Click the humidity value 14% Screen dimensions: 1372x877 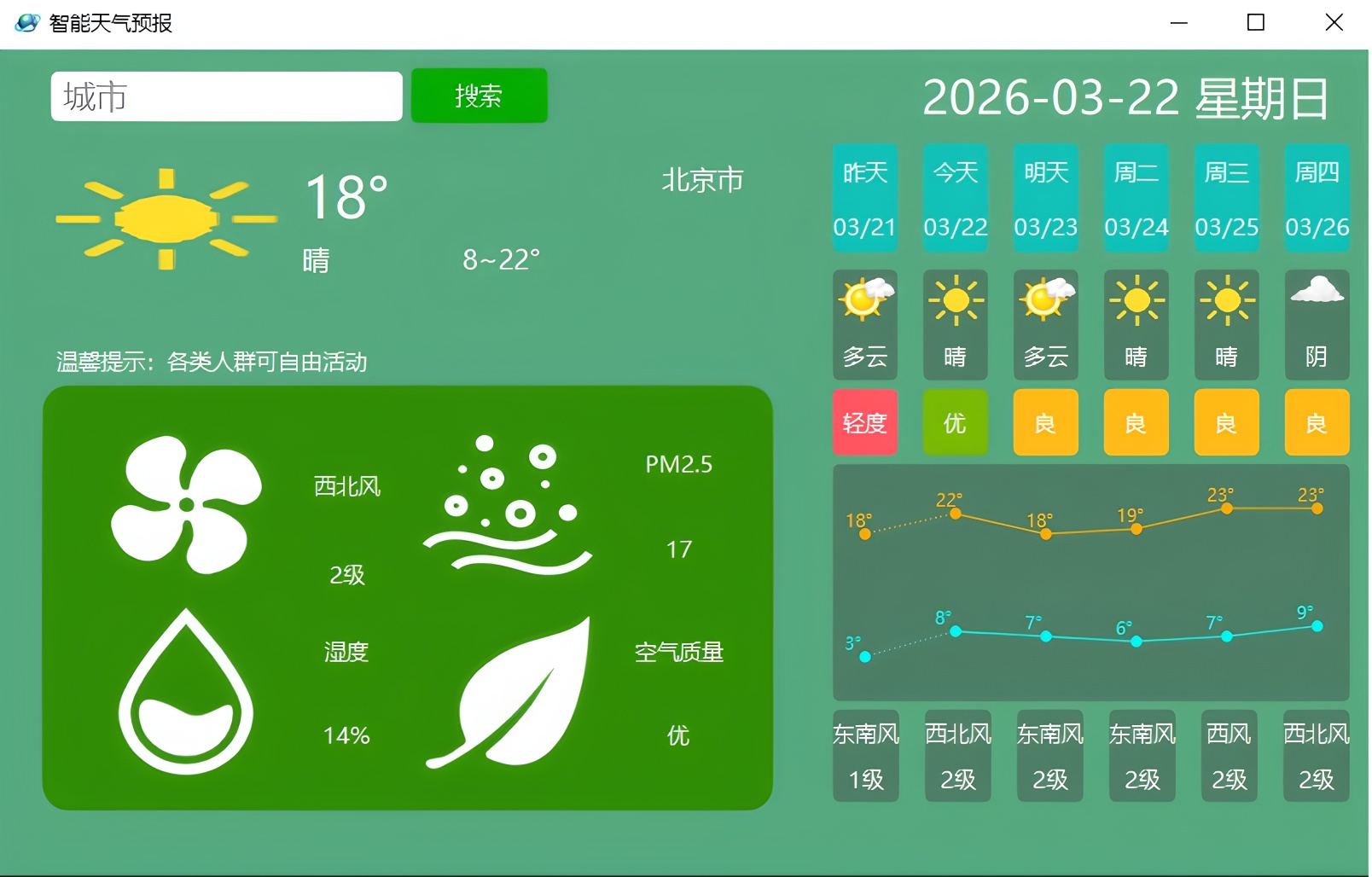click(x=346, y=735)
